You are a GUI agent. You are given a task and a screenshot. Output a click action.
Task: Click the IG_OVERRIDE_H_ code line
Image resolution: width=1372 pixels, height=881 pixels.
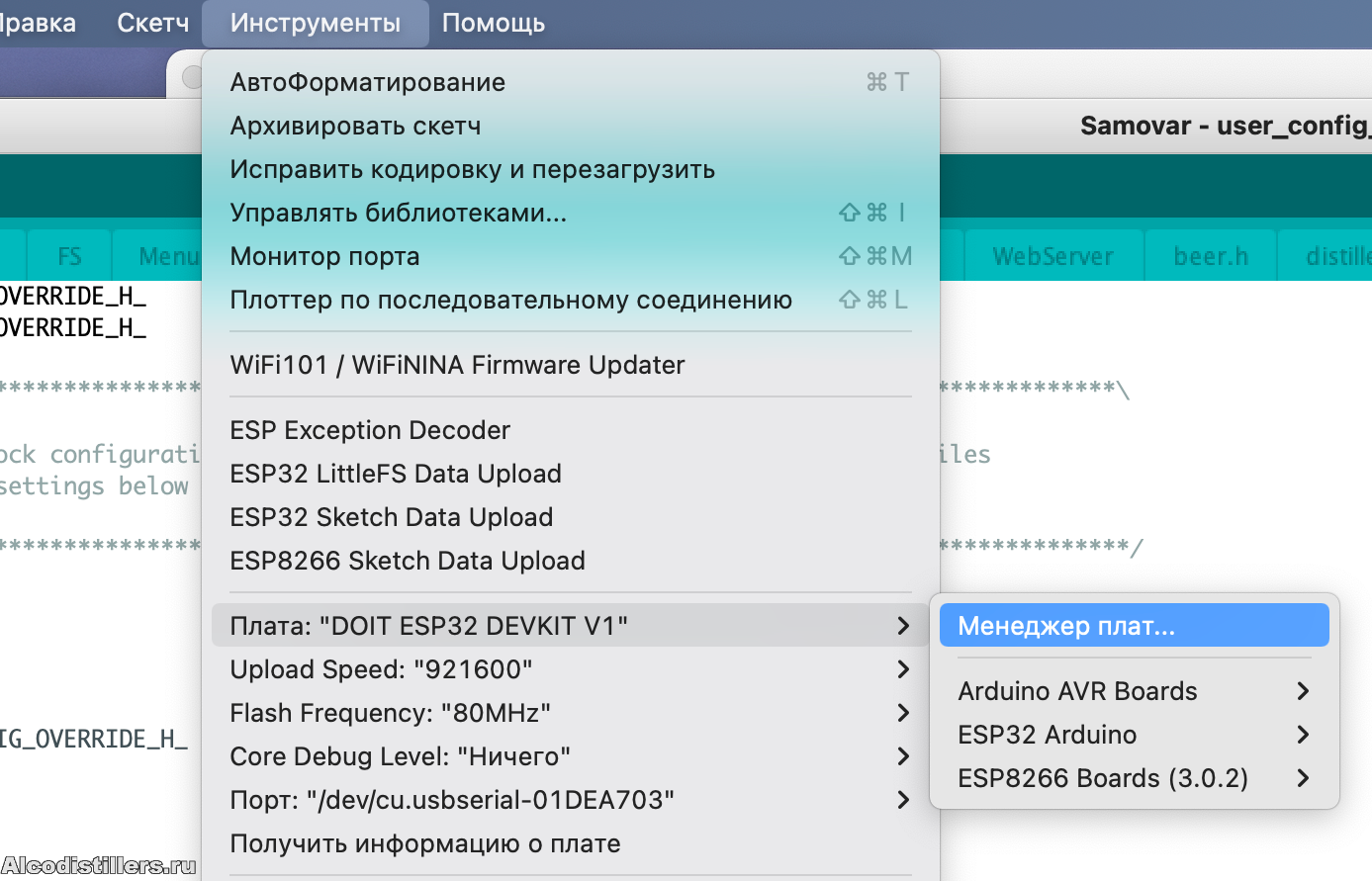point(93,739)
